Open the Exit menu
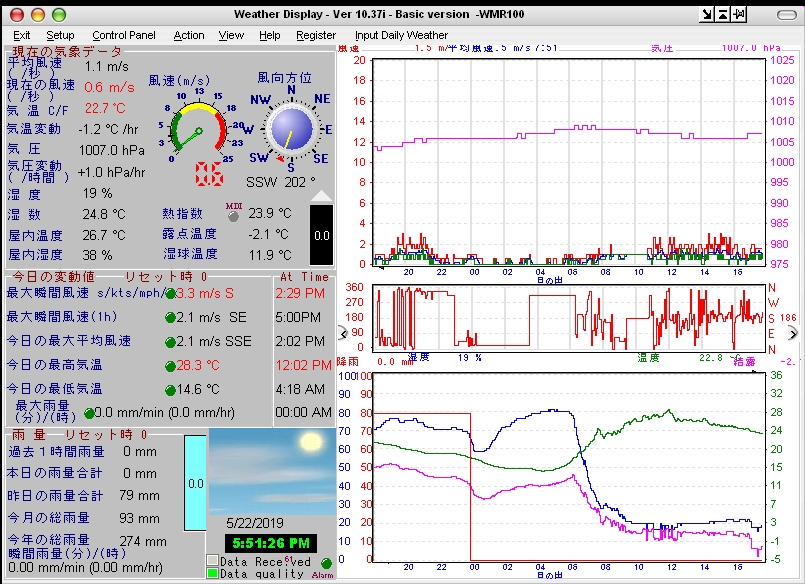Viewport: 805px width, 584px height. [22, 35]
